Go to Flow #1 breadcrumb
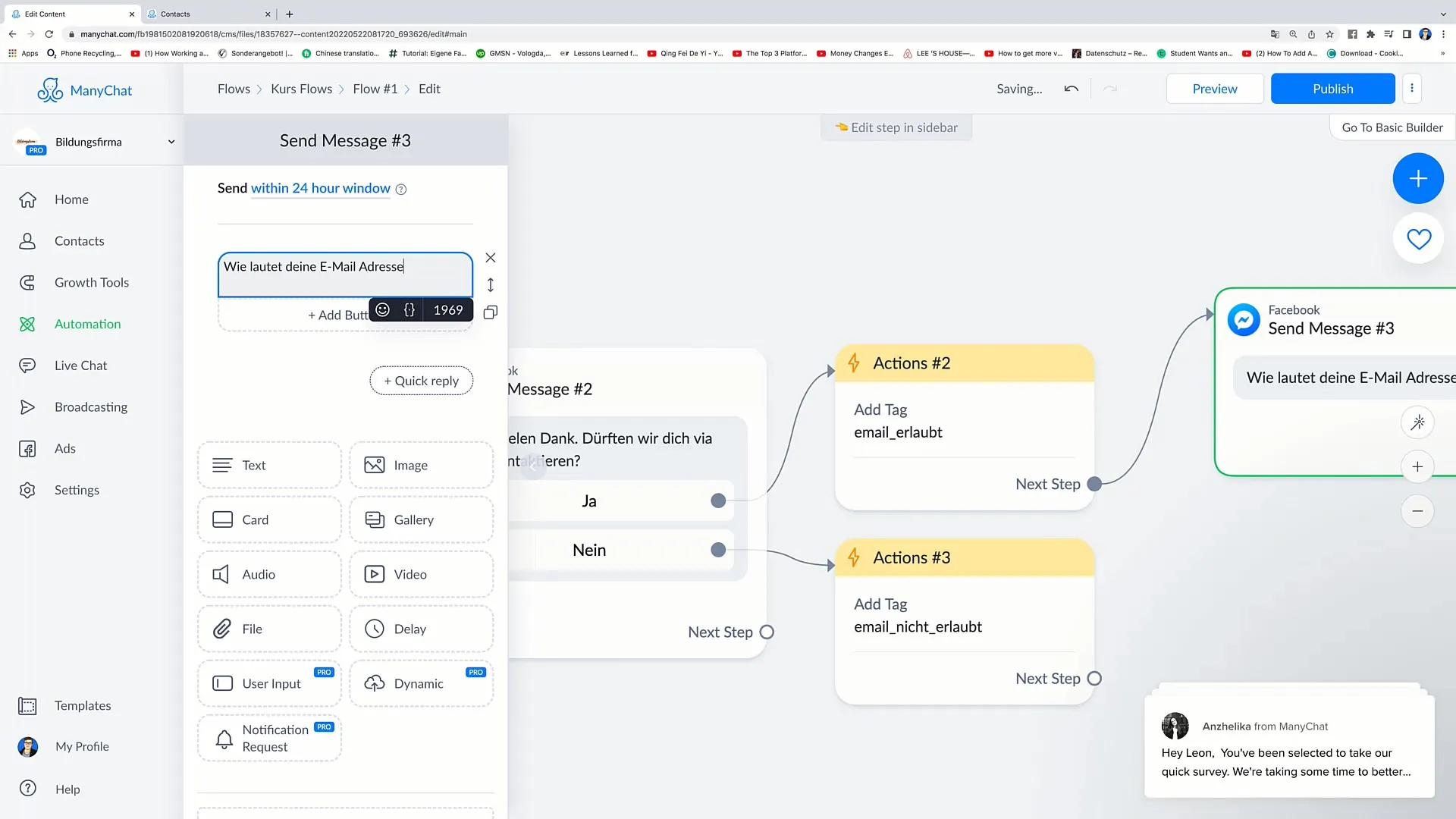Viewport: 1456px width, 819px height. pyautogui.click(x=375, y=89)
